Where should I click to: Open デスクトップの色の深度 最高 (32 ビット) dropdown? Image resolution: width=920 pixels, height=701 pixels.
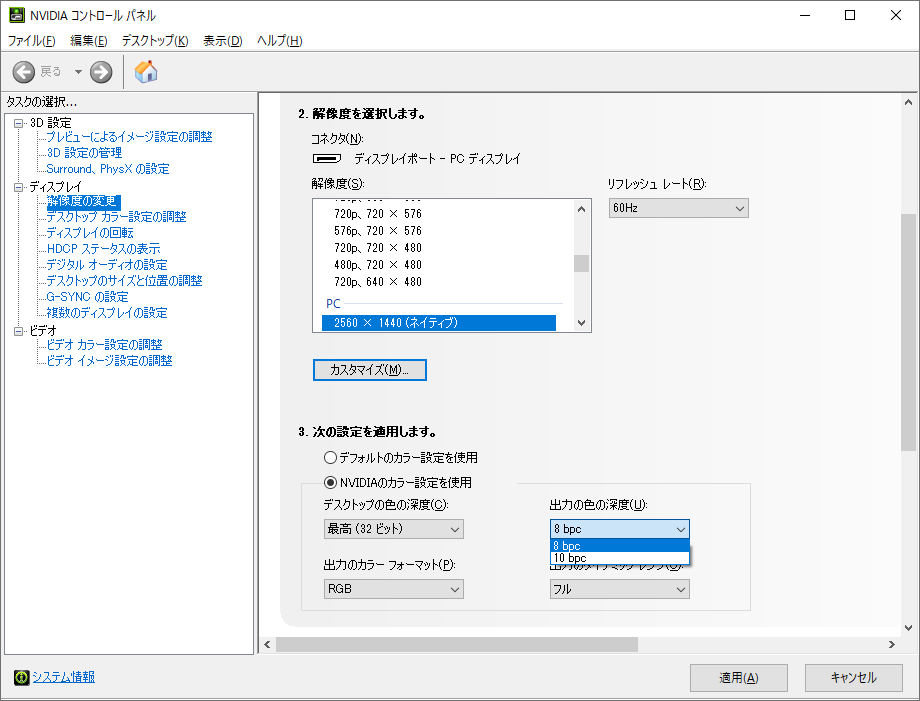pyautogui.click(x=394, y=529)
